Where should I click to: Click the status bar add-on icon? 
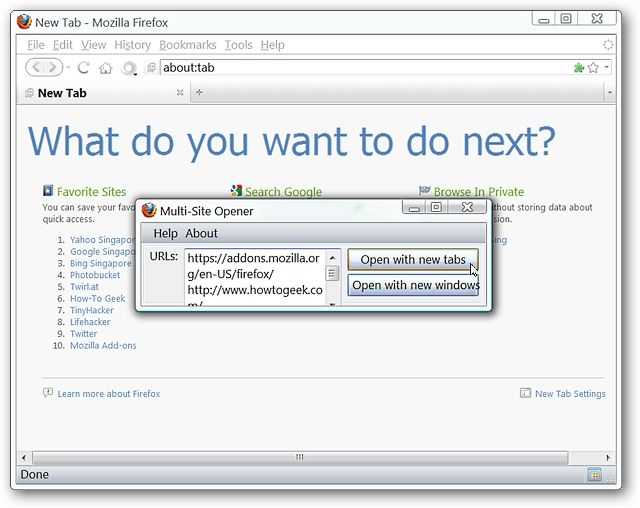[594, 475]
